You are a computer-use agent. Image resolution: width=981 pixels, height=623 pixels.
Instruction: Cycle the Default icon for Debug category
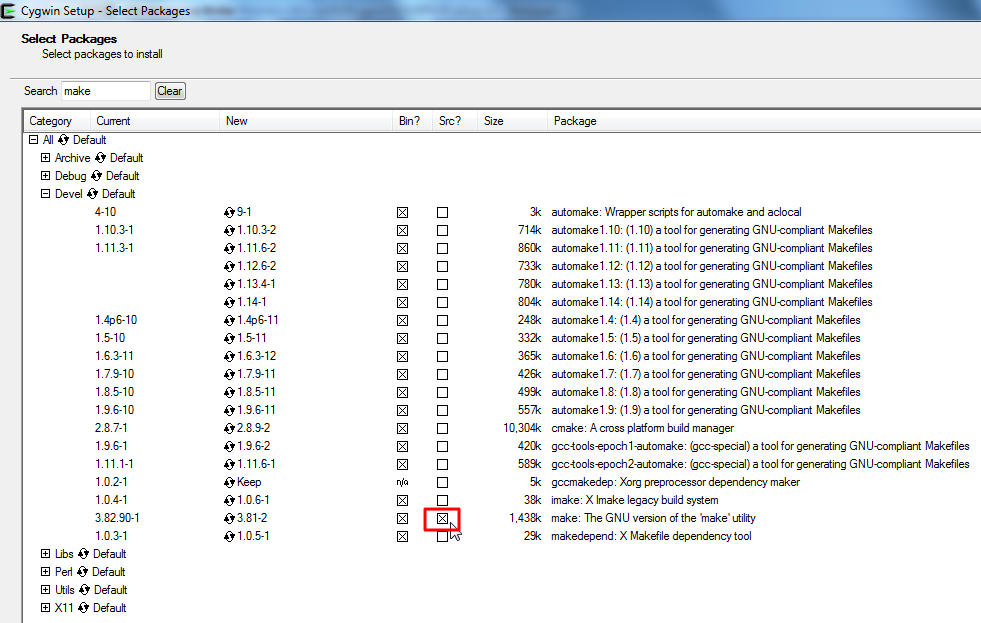click(96, 176)
